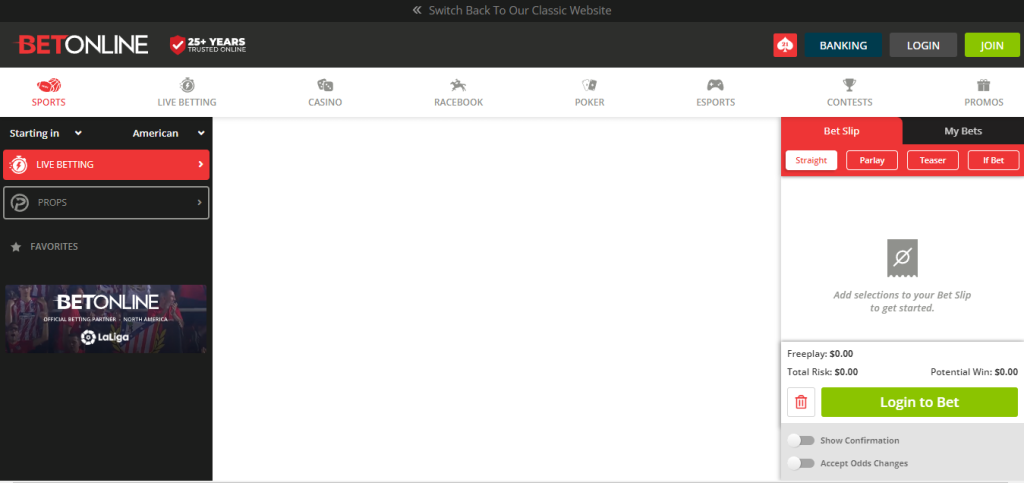Click the Racebook horse icon
This screenshot has width=1024, height=483.
(458, 85)
